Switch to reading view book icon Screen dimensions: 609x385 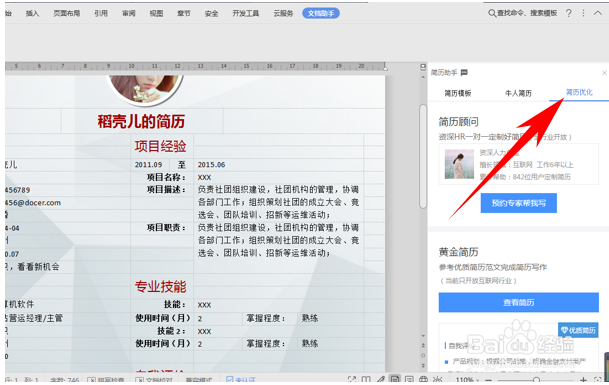pyautogui.click(x=366, y=380)
